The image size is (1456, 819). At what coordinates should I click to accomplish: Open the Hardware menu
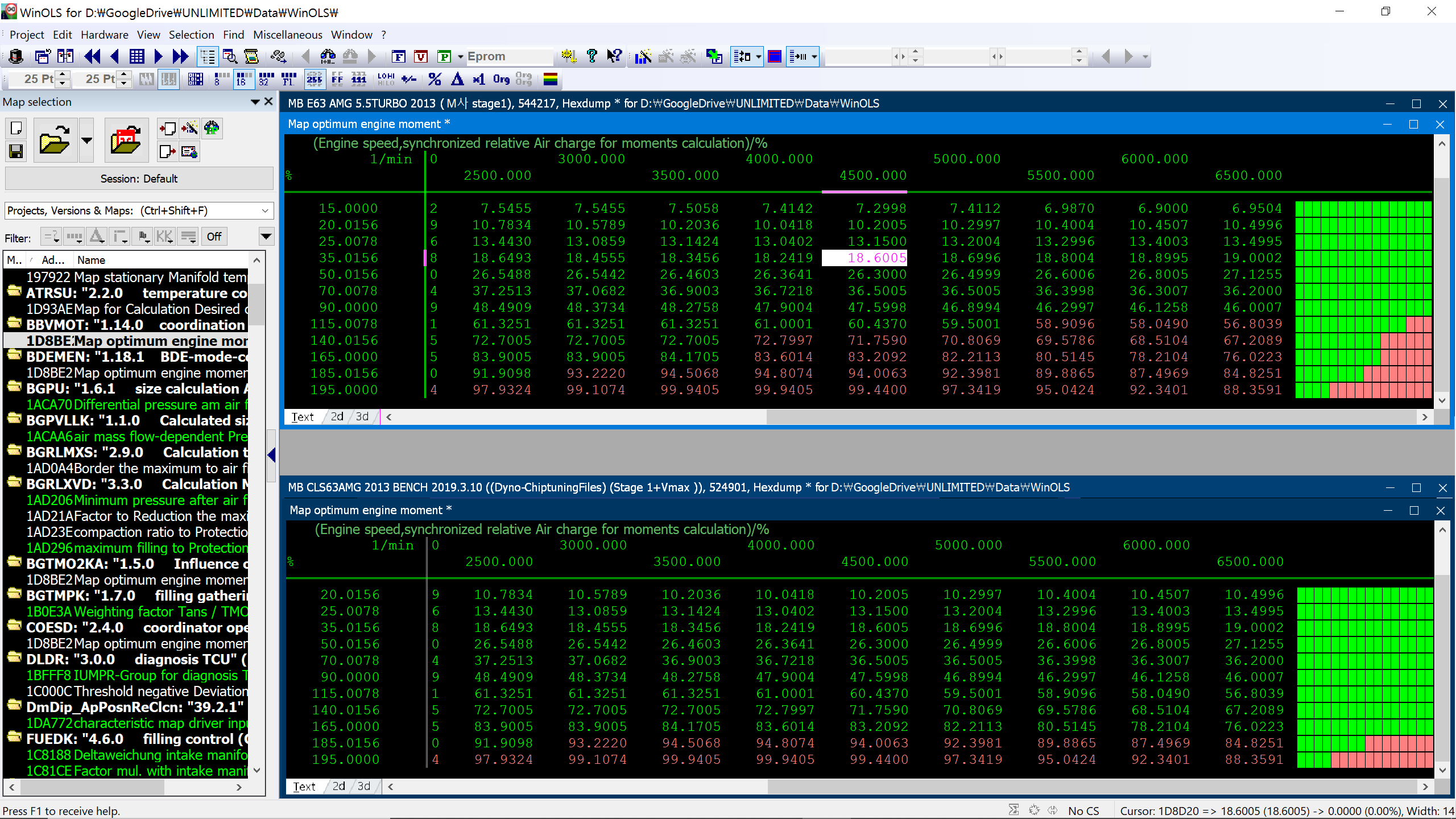104,35
